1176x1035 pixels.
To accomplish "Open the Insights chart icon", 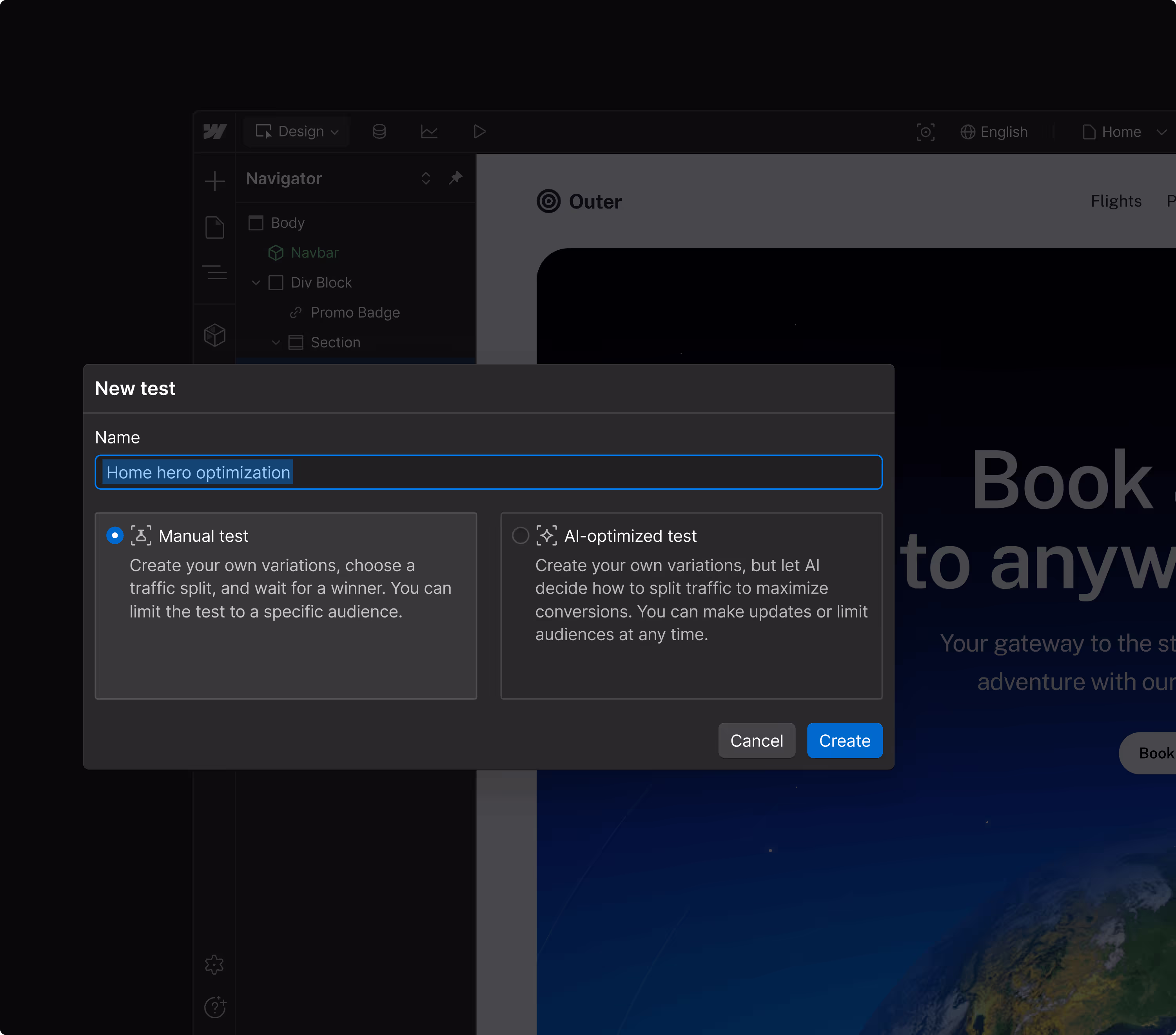I will pyautogui.click(x=428, y=132).
